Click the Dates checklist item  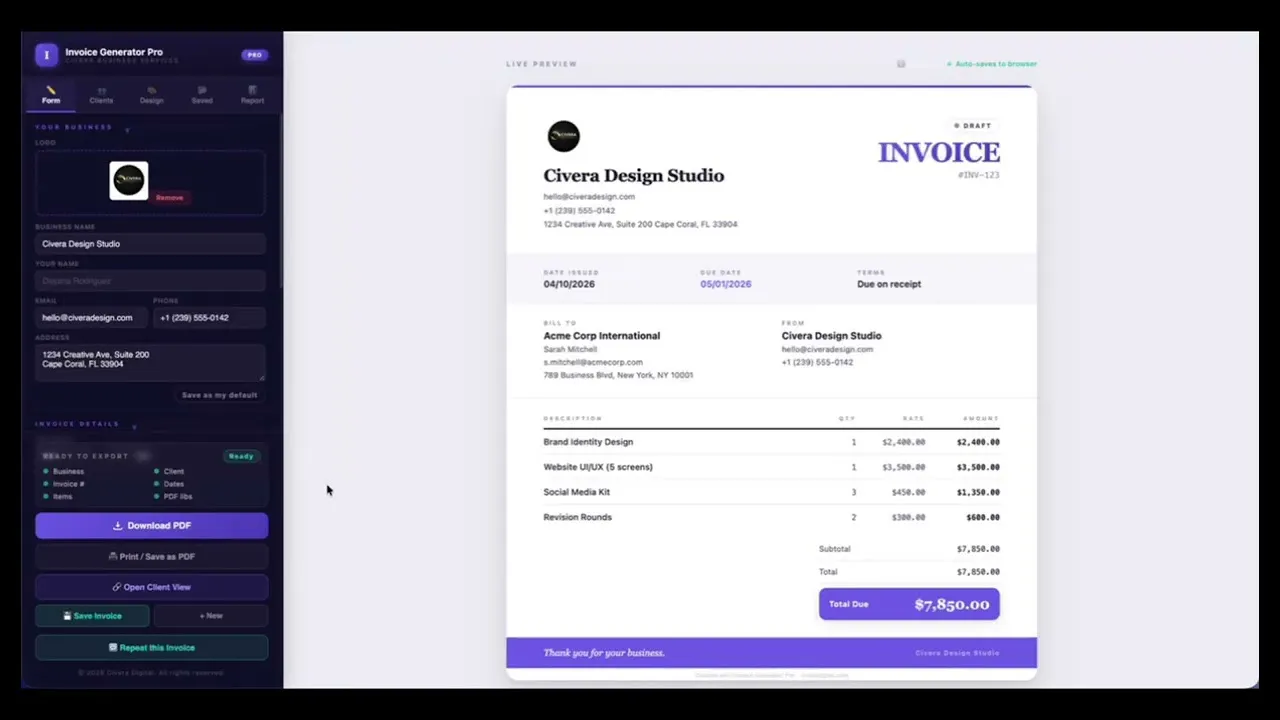pyautogui.click(x=169, y=484)
